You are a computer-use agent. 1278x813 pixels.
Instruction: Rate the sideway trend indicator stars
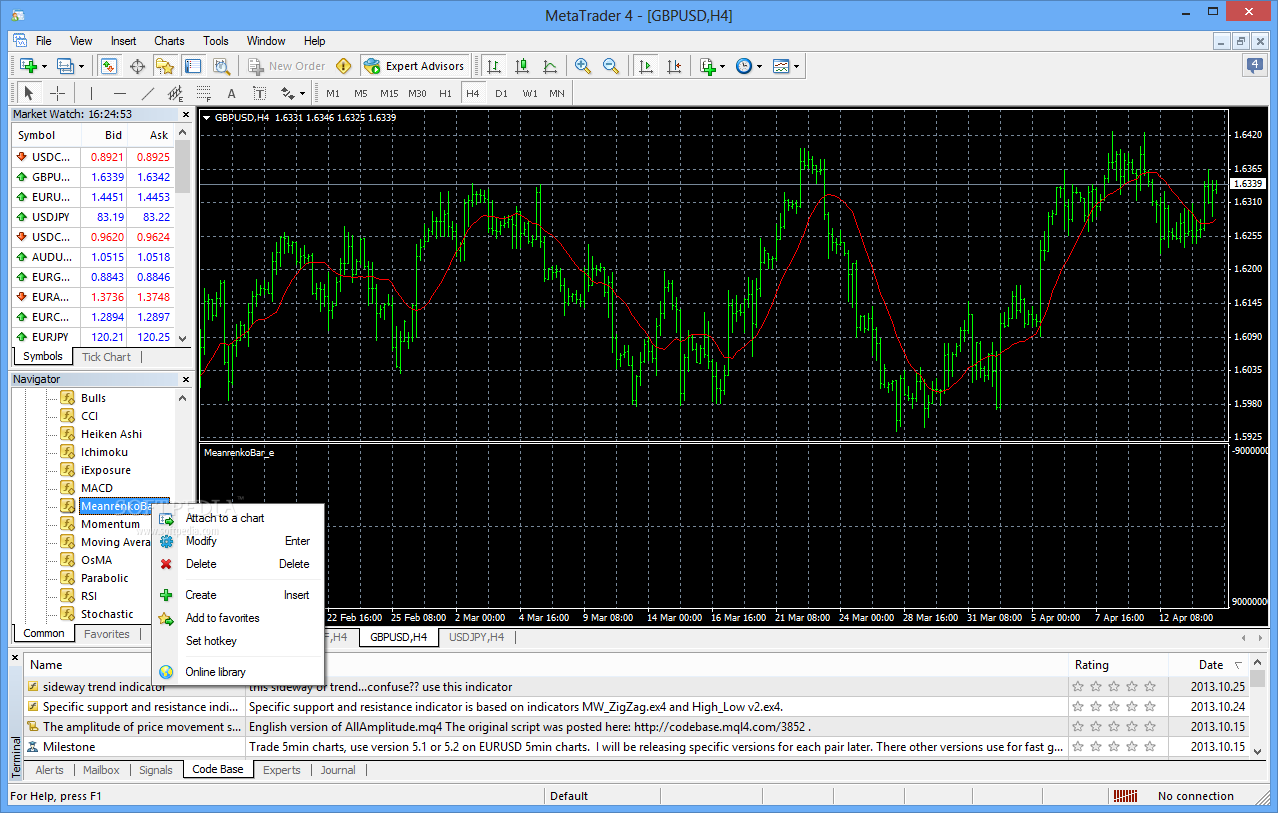(1114, 687)
